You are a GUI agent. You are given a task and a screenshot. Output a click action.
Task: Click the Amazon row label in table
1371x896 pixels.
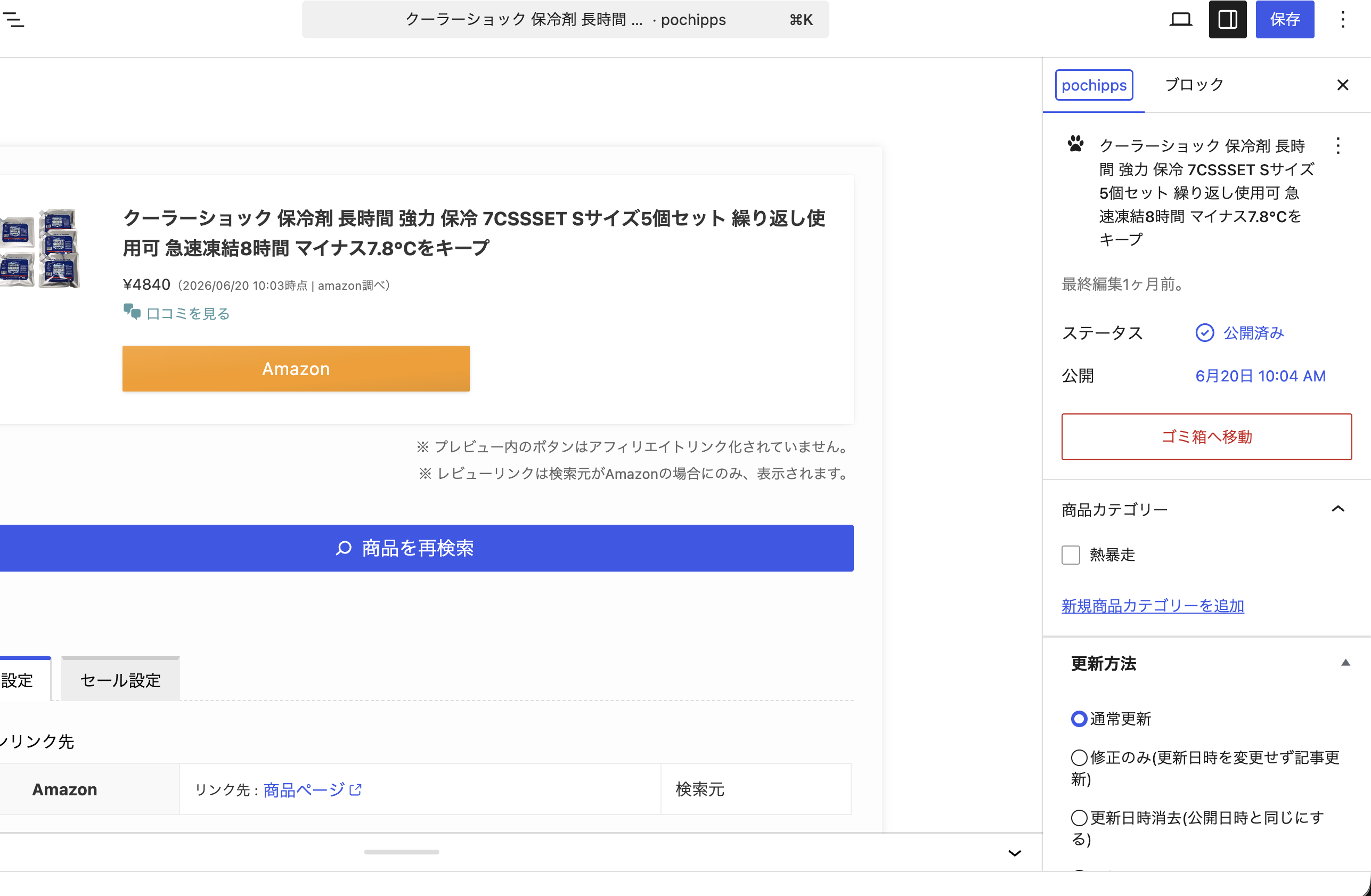(x=64, y=789)
